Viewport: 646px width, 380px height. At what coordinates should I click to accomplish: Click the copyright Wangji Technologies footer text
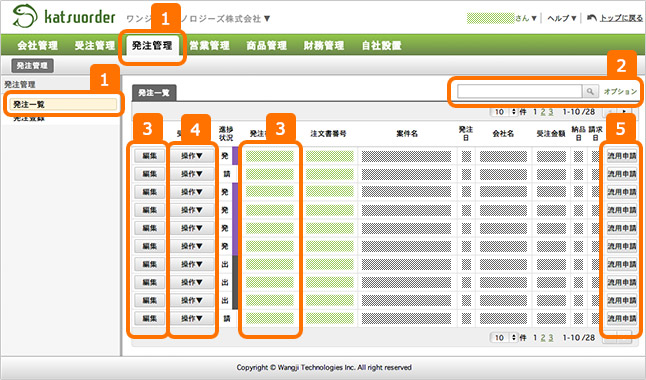pyautogui.click(x=324, y=367)
